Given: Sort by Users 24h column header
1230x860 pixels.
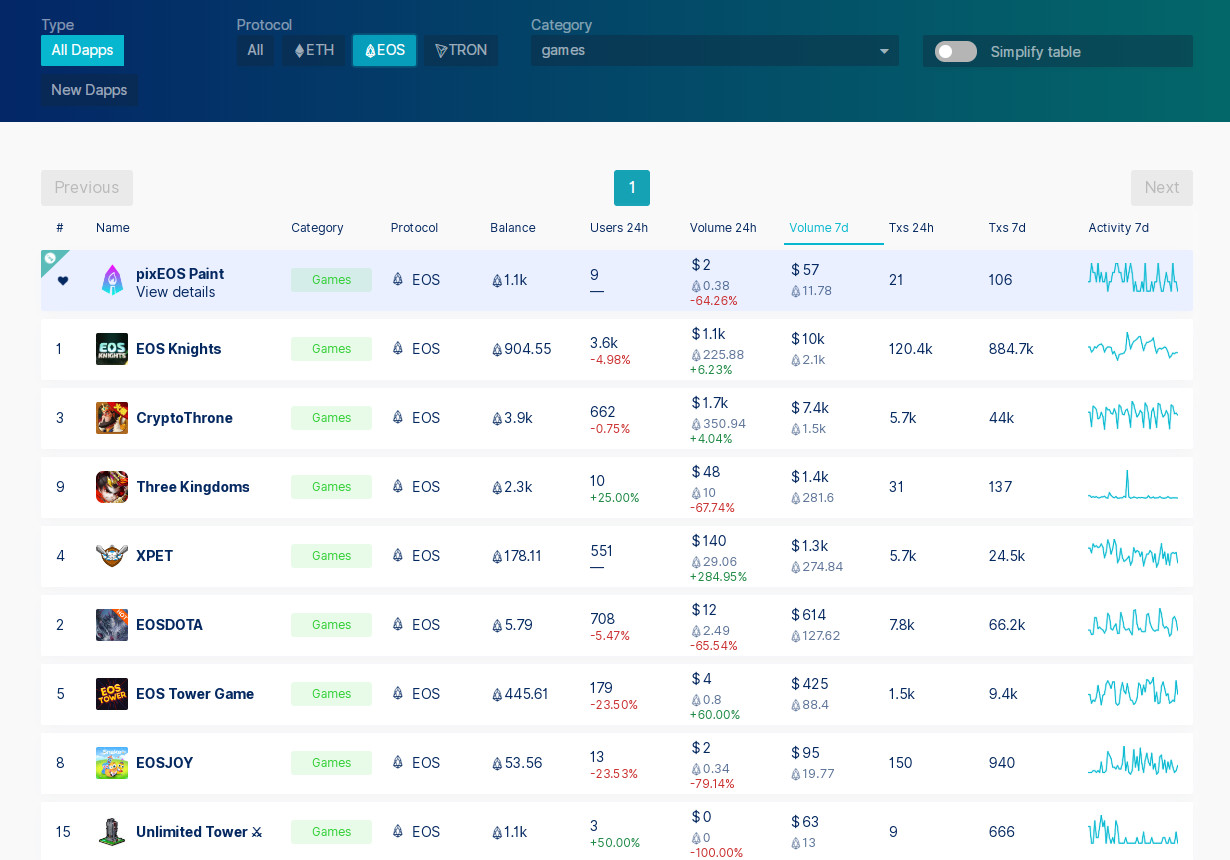Looking at the screenshot, I should (619, 228).
